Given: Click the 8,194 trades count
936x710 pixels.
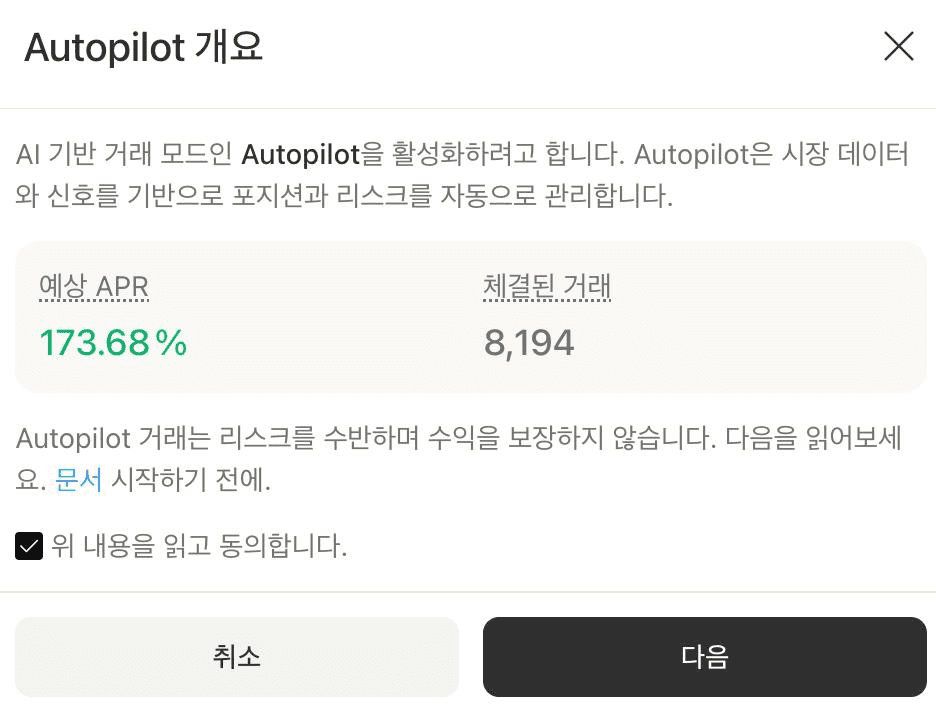Looking at the screenshot, I should point(529,343).
